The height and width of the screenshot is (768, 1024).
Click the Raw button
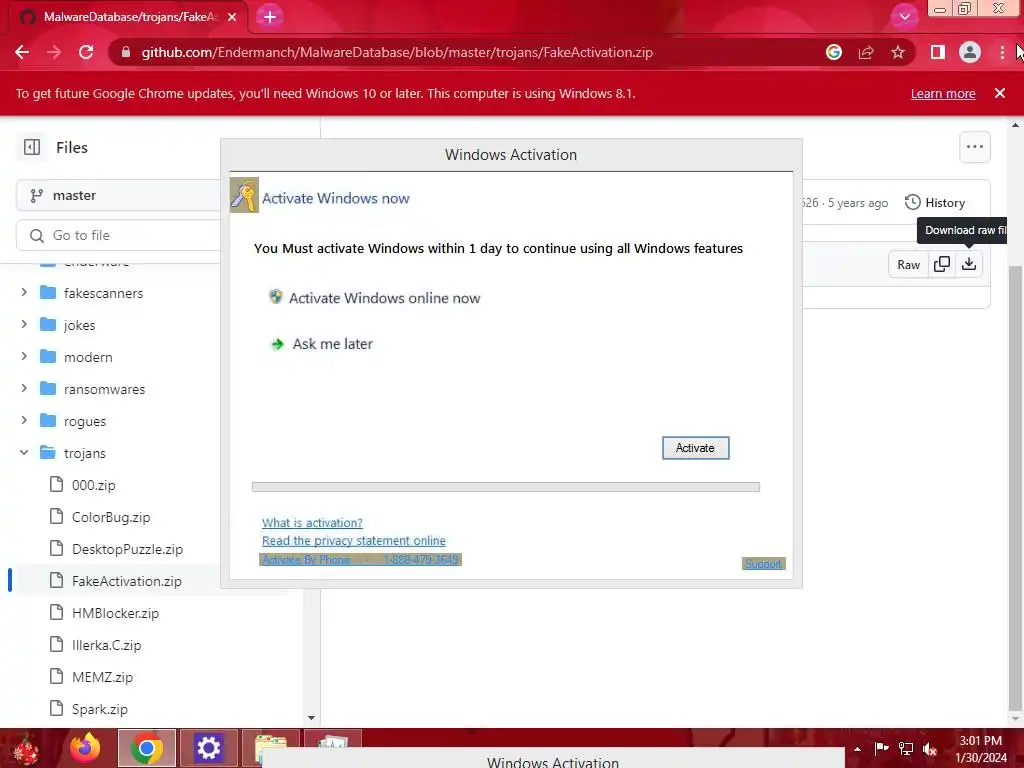(x=908, y=264)
